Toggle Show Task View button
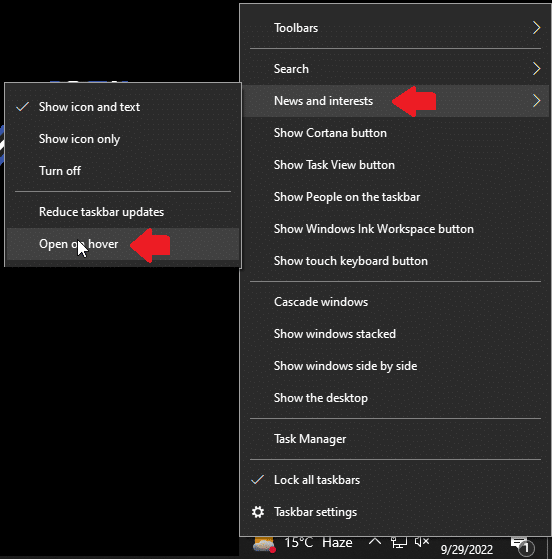 395,165
